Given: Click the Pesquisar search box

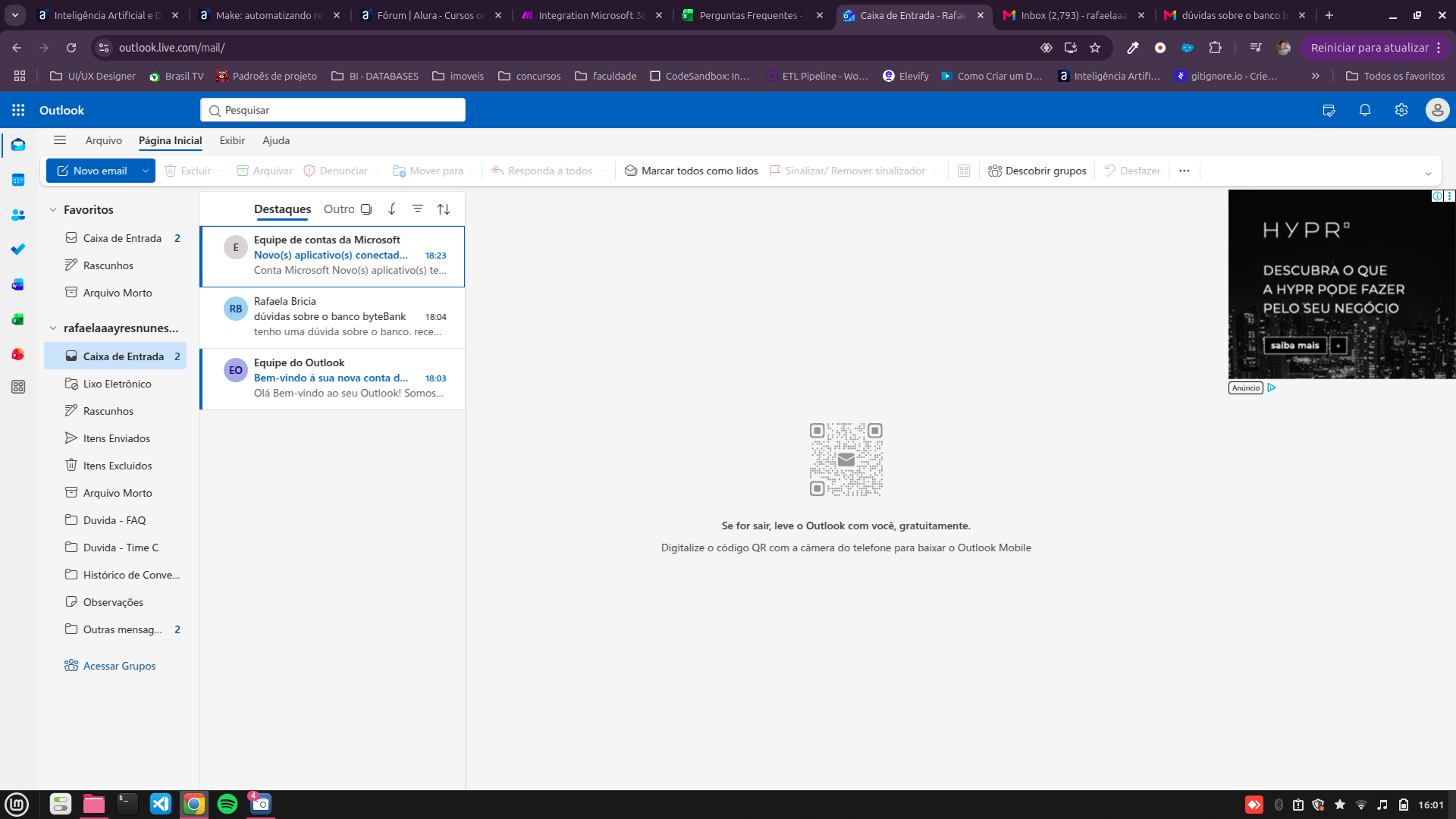Looking at the screenshot, I should tap(333, 110).
